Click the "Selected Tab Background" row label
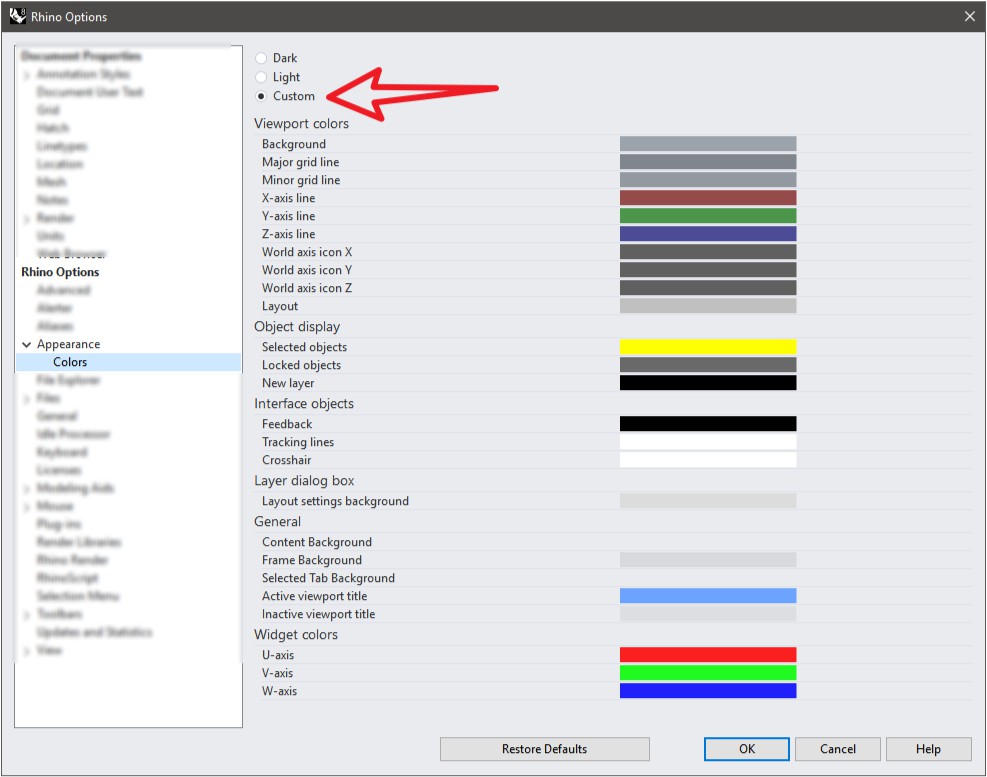 click(x=329, y=578)
